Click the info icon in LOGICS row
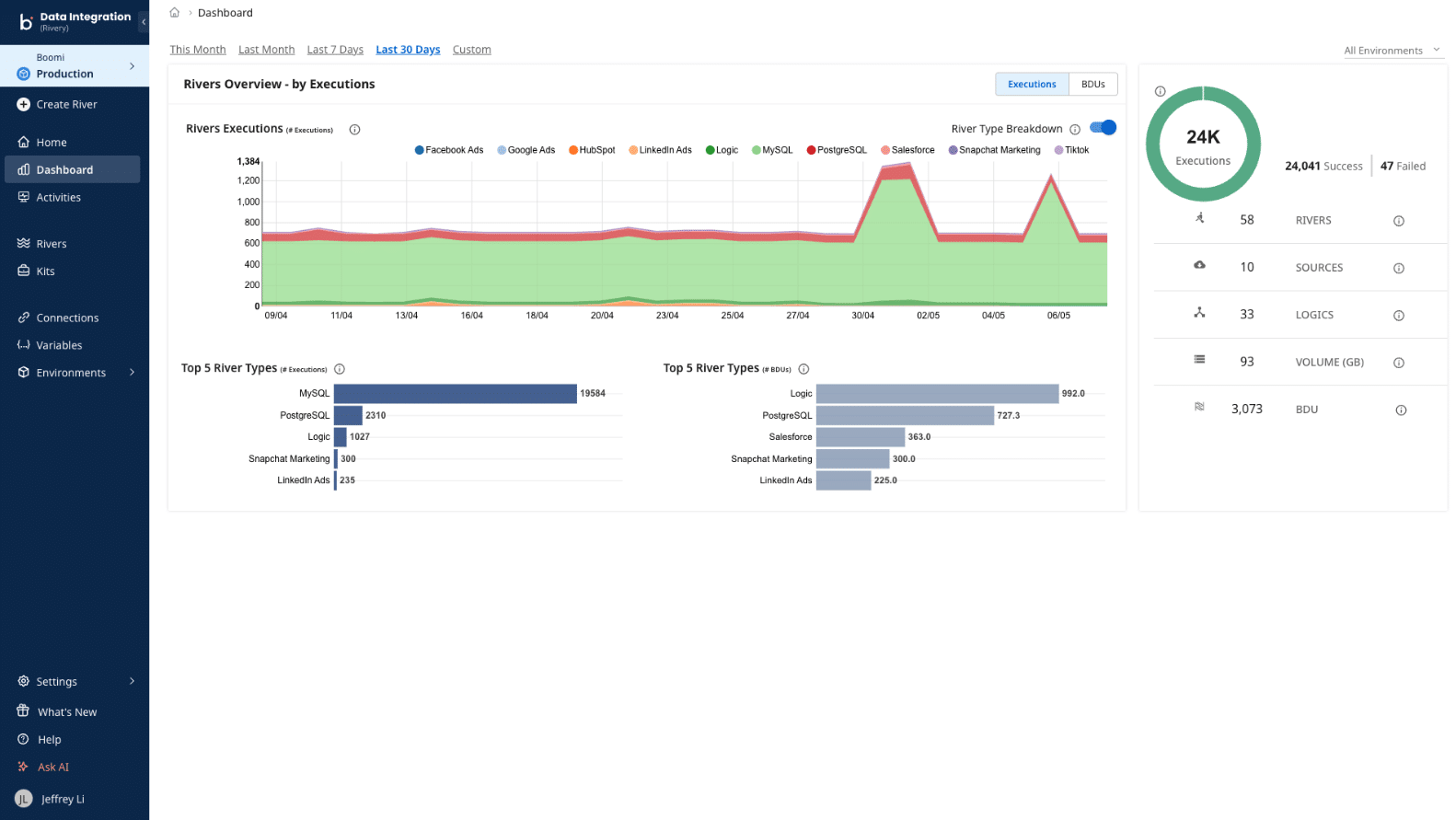The width and height of the screenshot is (1456, 820). coord(1399,316)
